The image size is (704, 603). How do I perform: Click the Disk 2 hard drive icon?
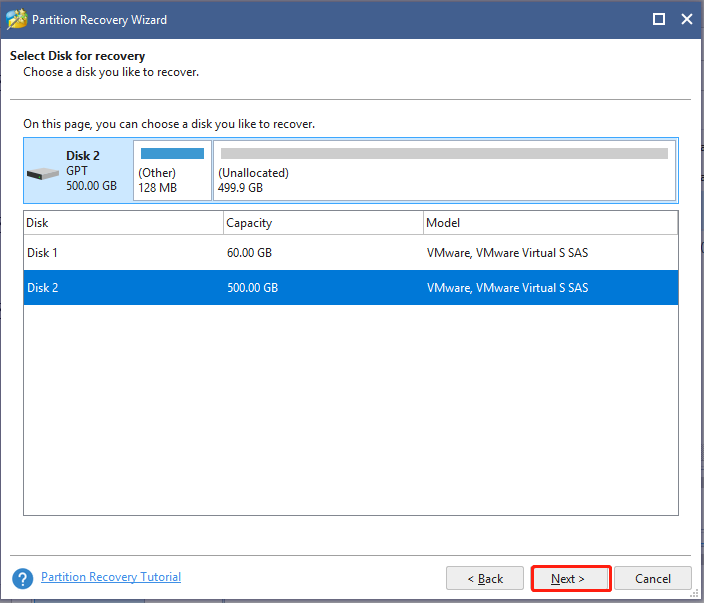pyautogui.click(x=43, y=173)
